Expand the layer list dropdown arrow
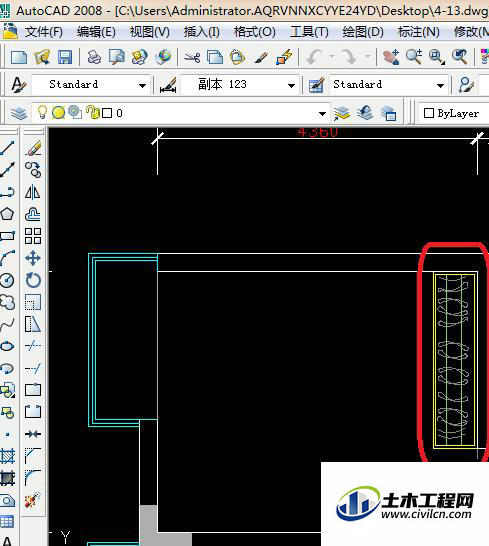Viewport: 489px width, 546px height. pyautogui.click(x=323, y=114)
